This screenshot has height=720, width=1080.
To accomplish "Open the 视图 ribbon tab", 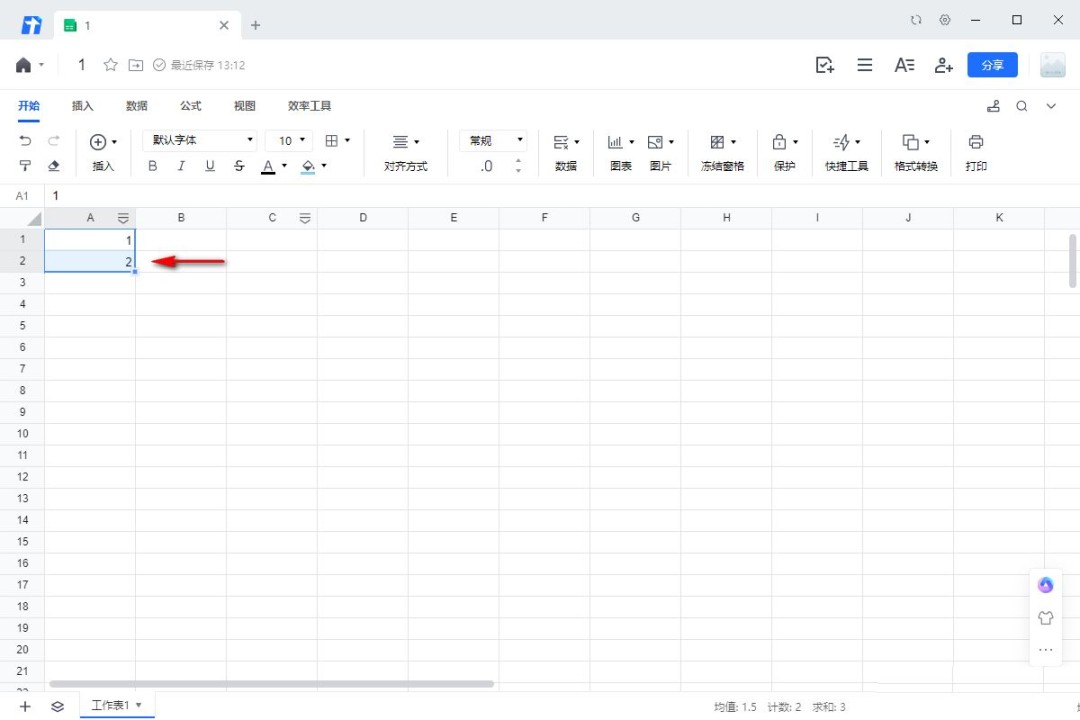I will click(244, 106).
